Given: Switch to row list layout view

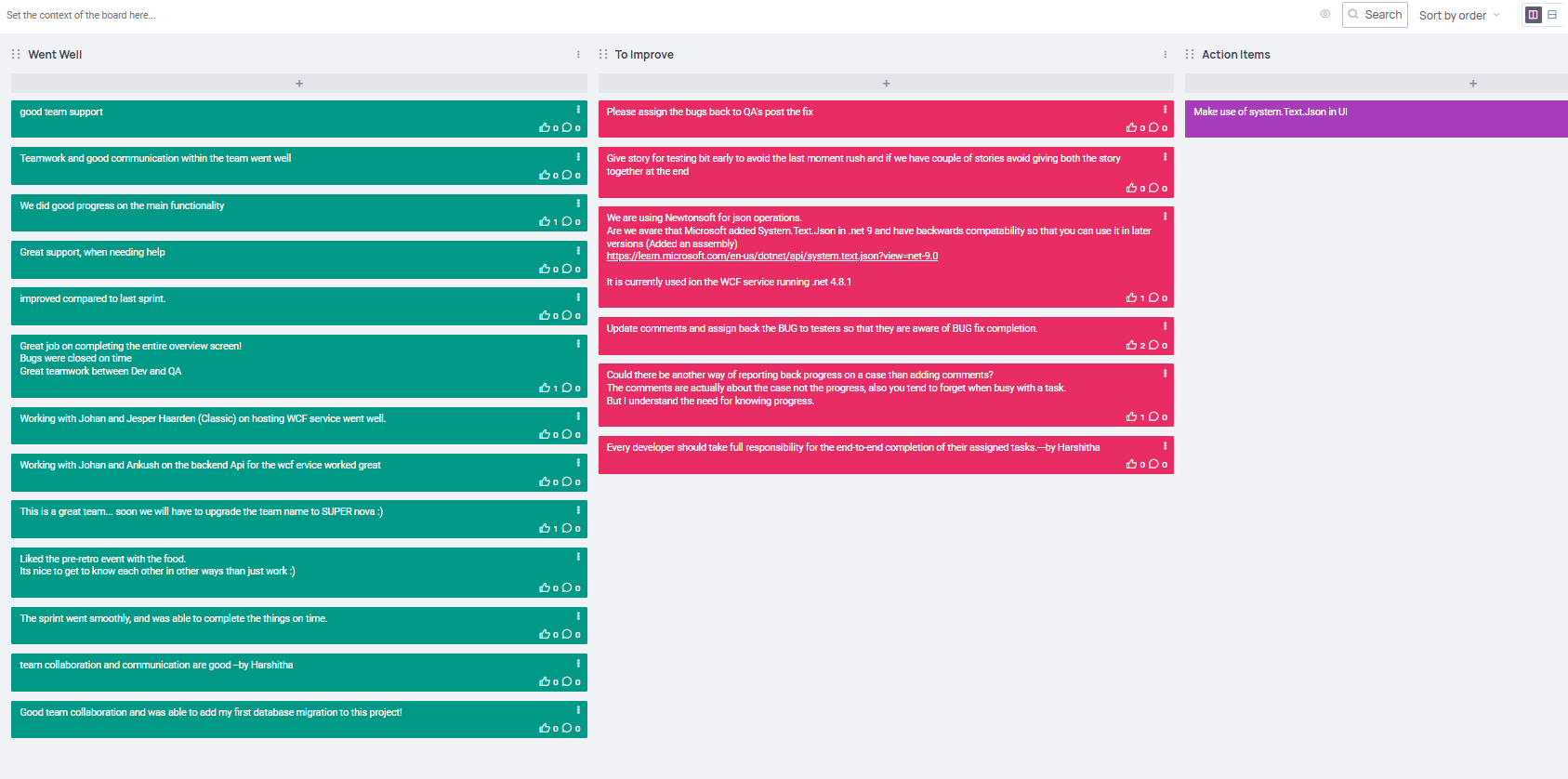Looking at the screenshot, I should [x=1552, y=15].
